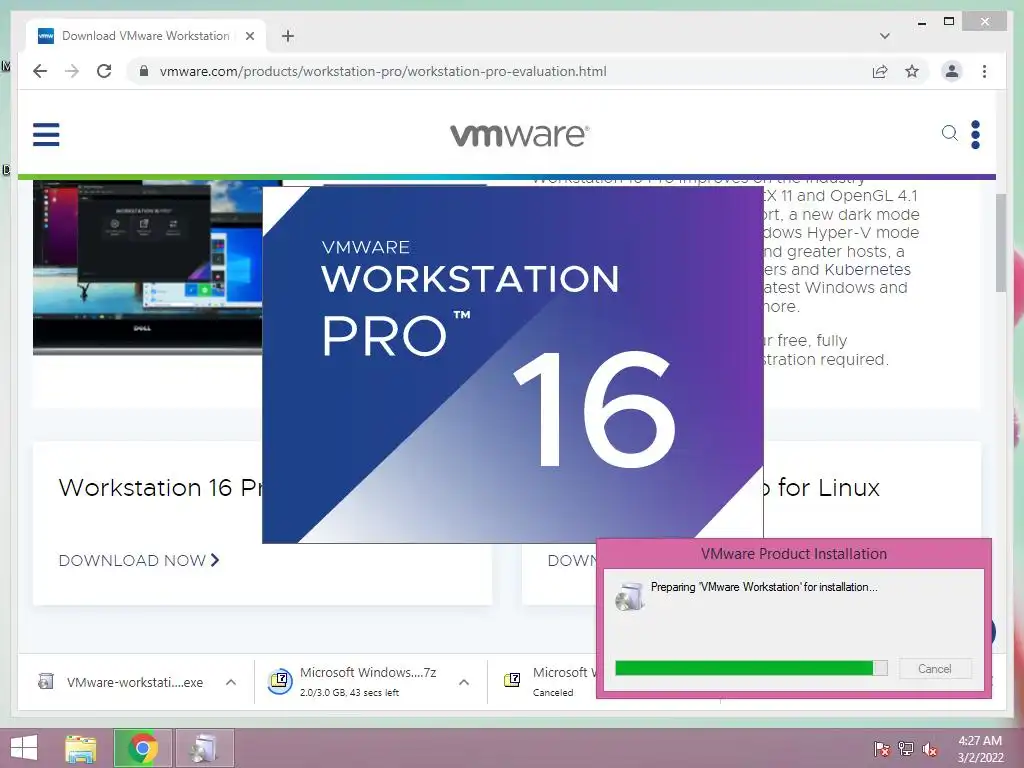Share this page from address bar
This screenshot has width=1024, height=768.
(880, 71)
